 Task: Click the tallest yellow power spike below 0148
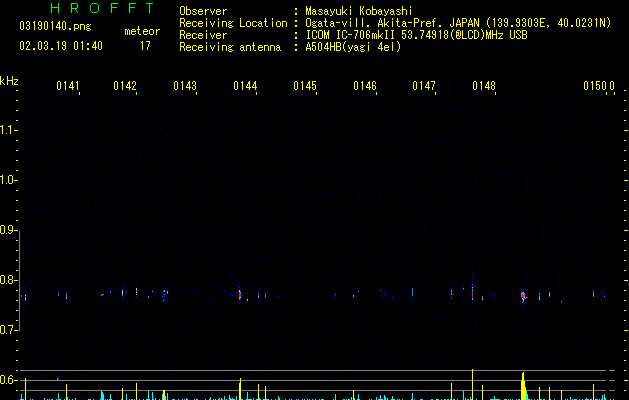coord(473,384)
